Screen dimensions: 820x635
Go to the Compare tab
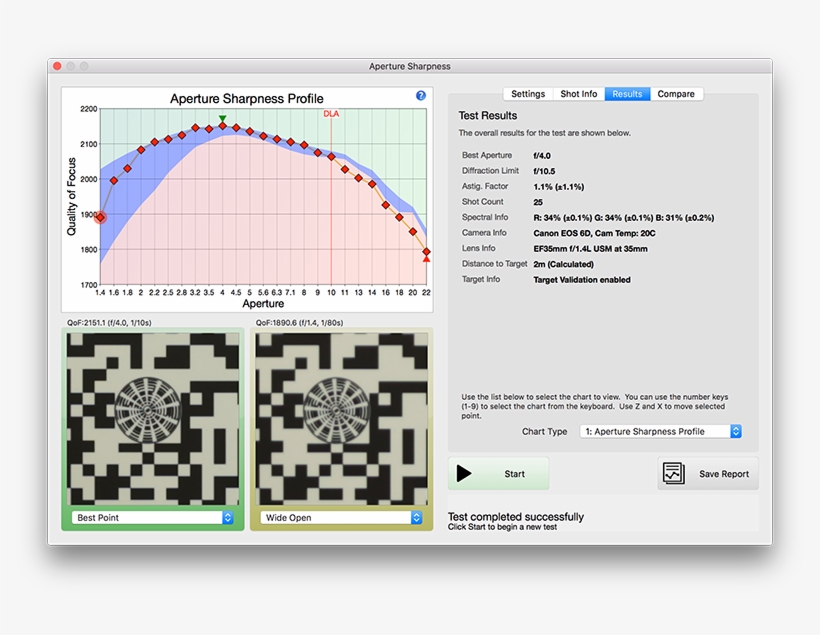tap(676, 94)
